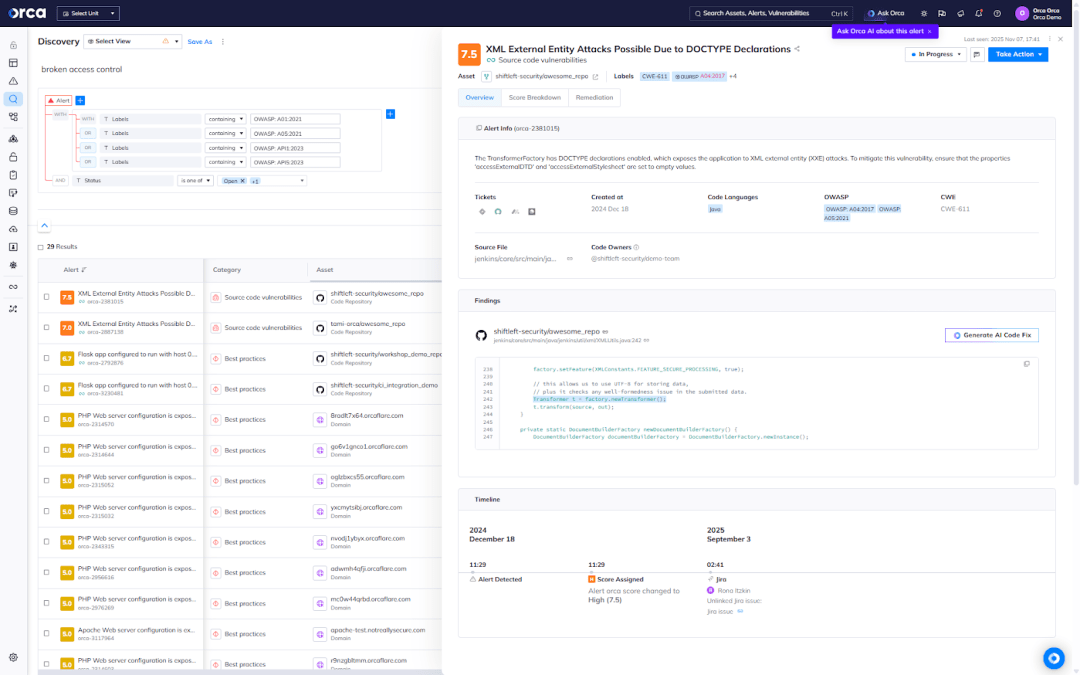Toggle the checkbox next to 29 Results
The image size is (1080, 675).
[x=40, y=246]
